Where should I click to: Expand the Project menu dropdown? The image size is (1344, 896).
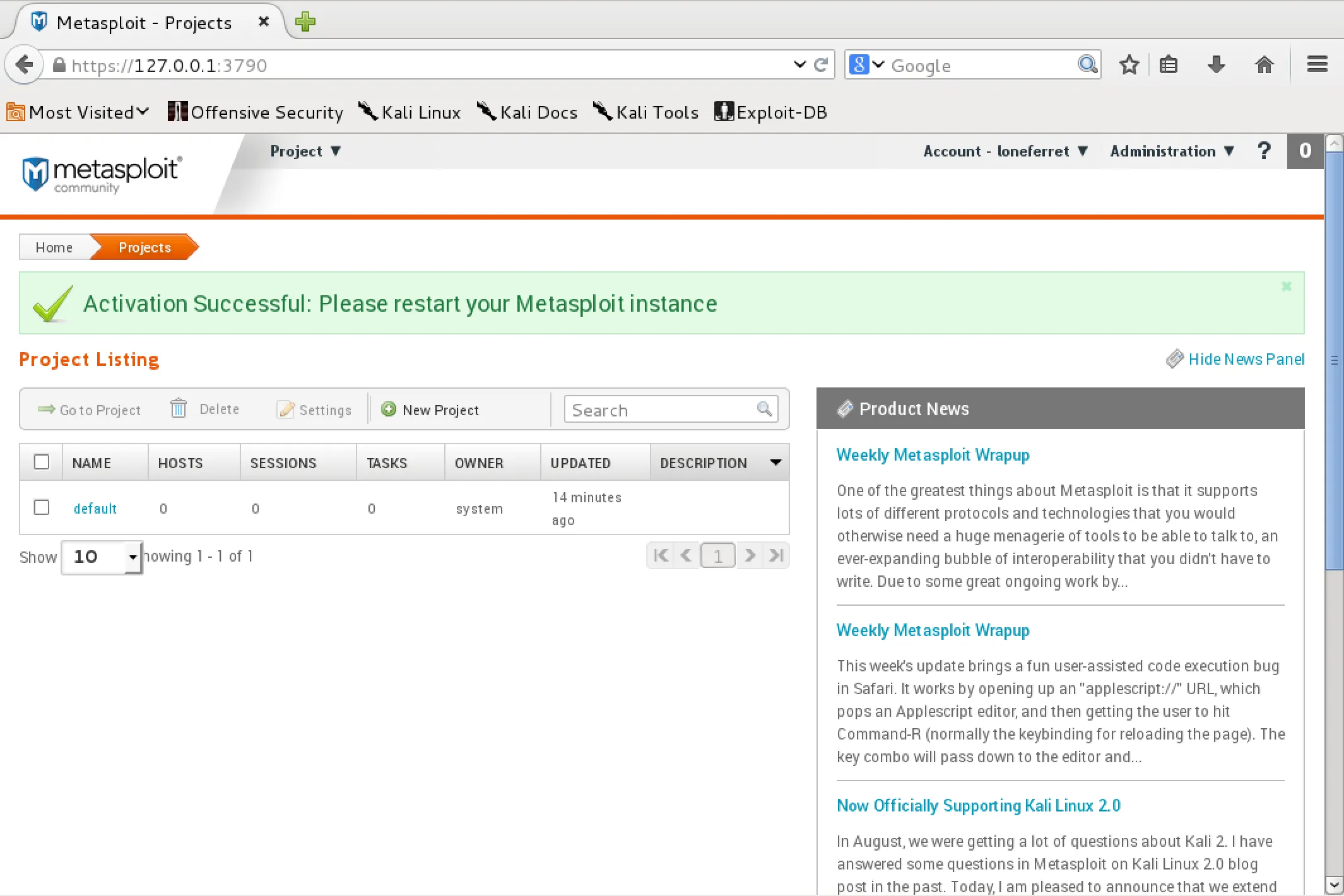305,151
